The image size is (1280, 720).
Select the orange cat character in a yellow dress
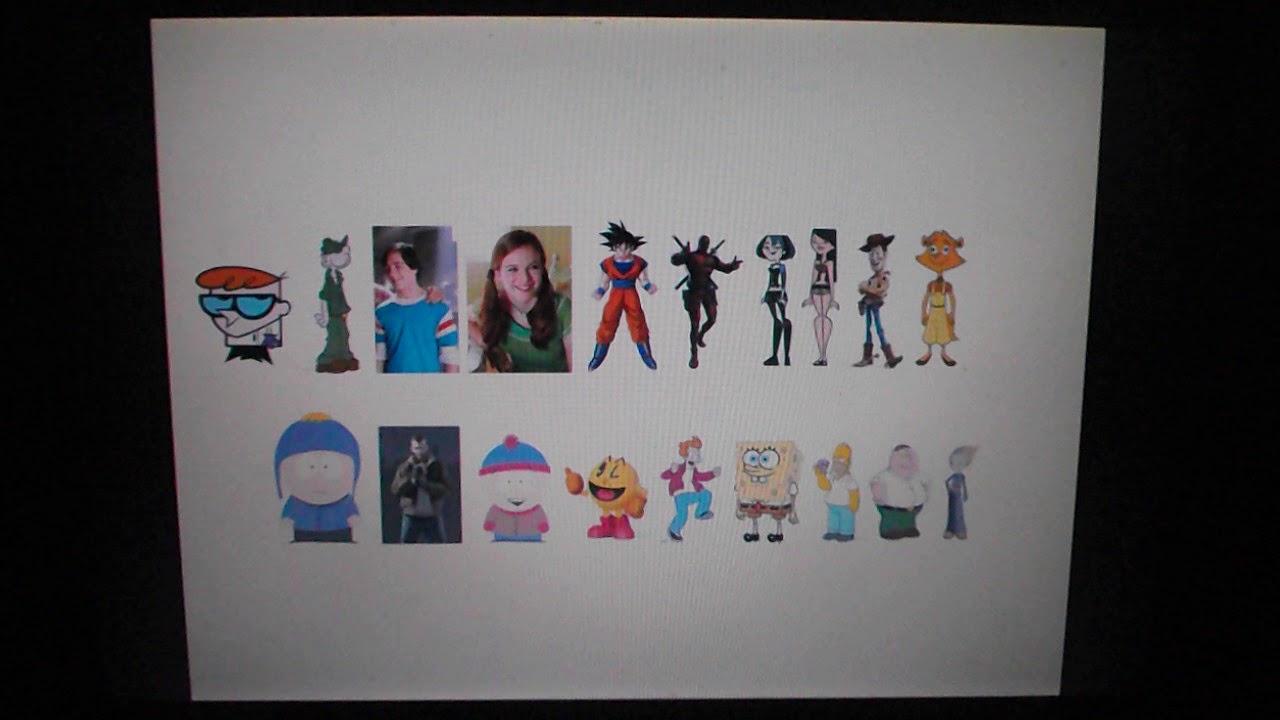(x=938, y=298)
